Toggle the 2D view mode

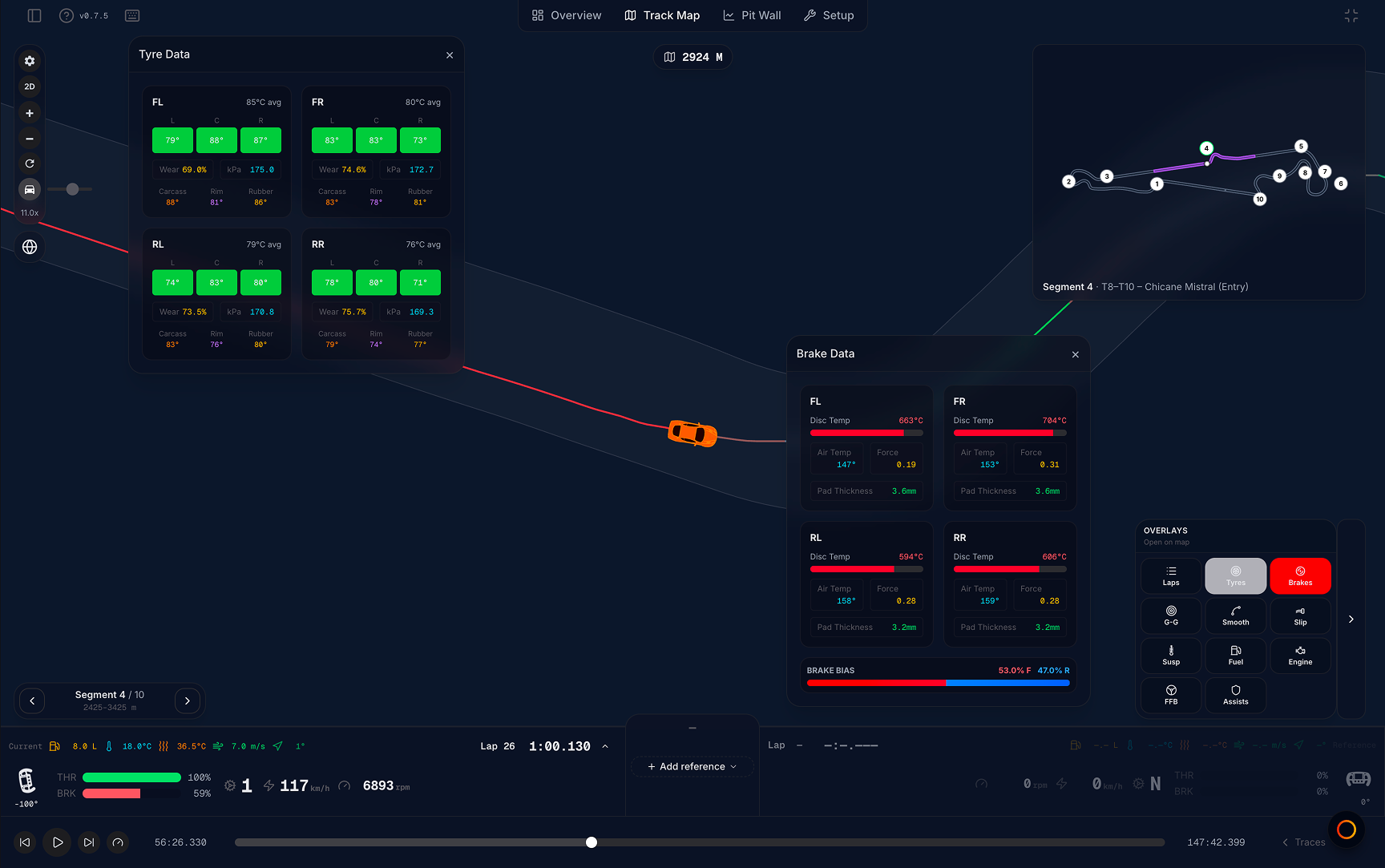click(30, 87)
